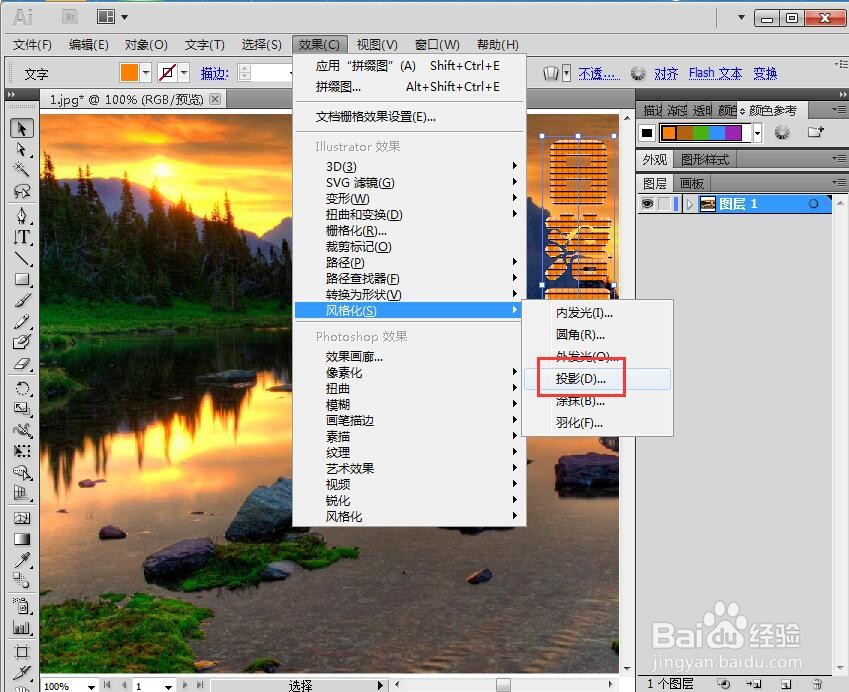
Task: Pick the Magic Wand tool
Action: click(x=20, y=171)
